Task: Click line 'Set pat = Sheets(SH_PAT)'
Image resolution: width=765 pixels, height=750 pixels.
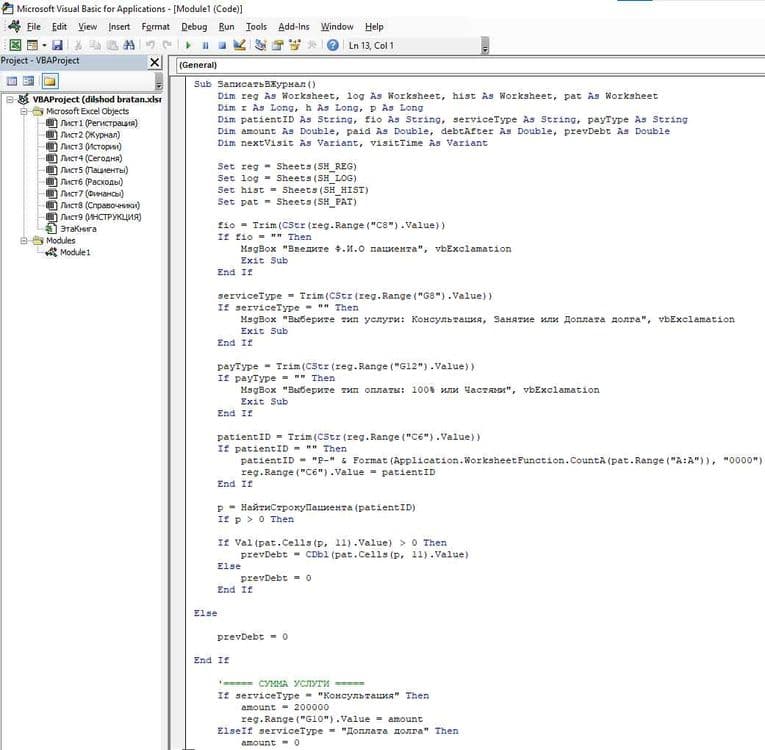Action: pos(287,202)
